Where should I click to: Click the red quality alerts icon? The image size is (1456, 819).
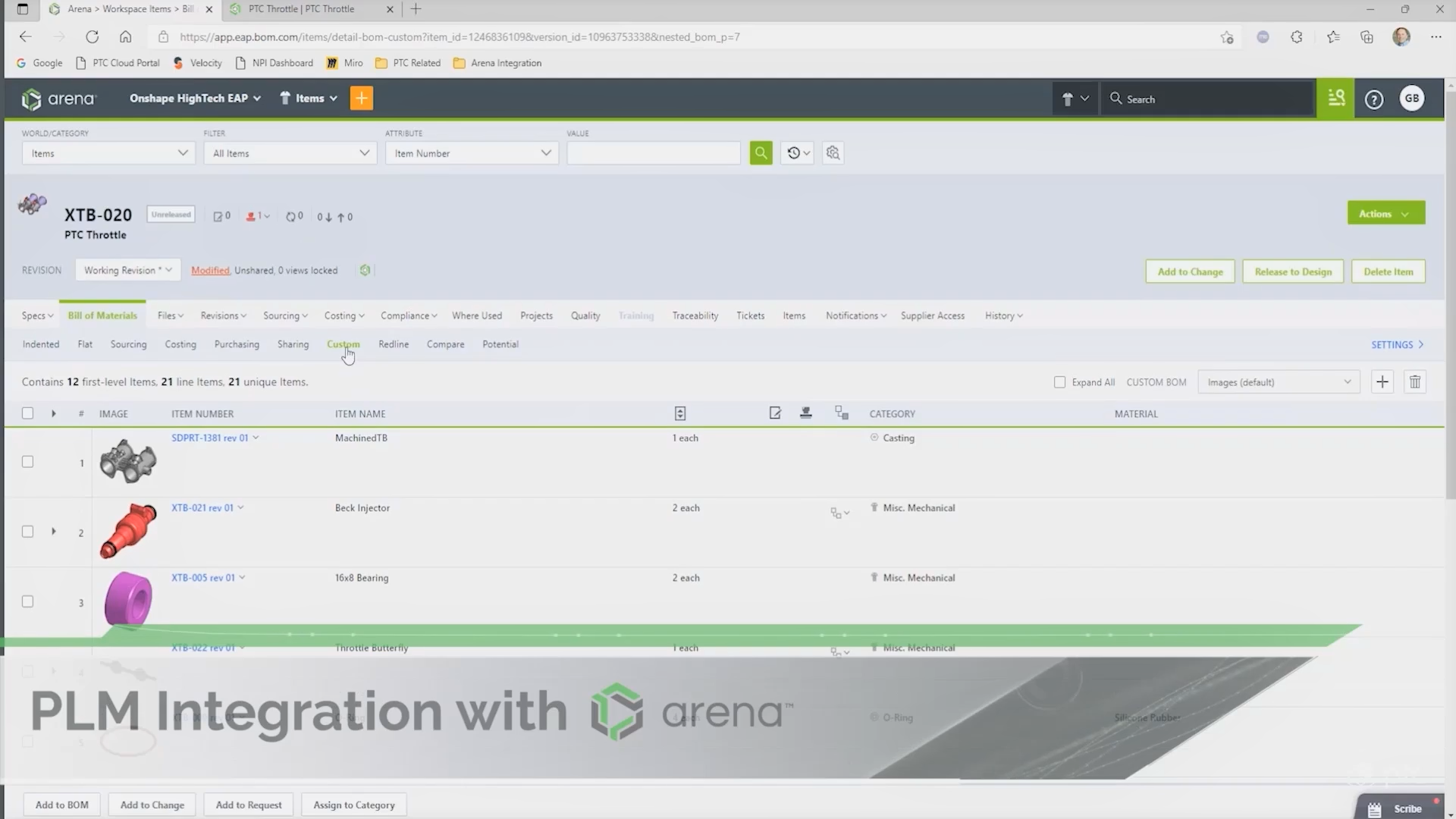[257, 216]
